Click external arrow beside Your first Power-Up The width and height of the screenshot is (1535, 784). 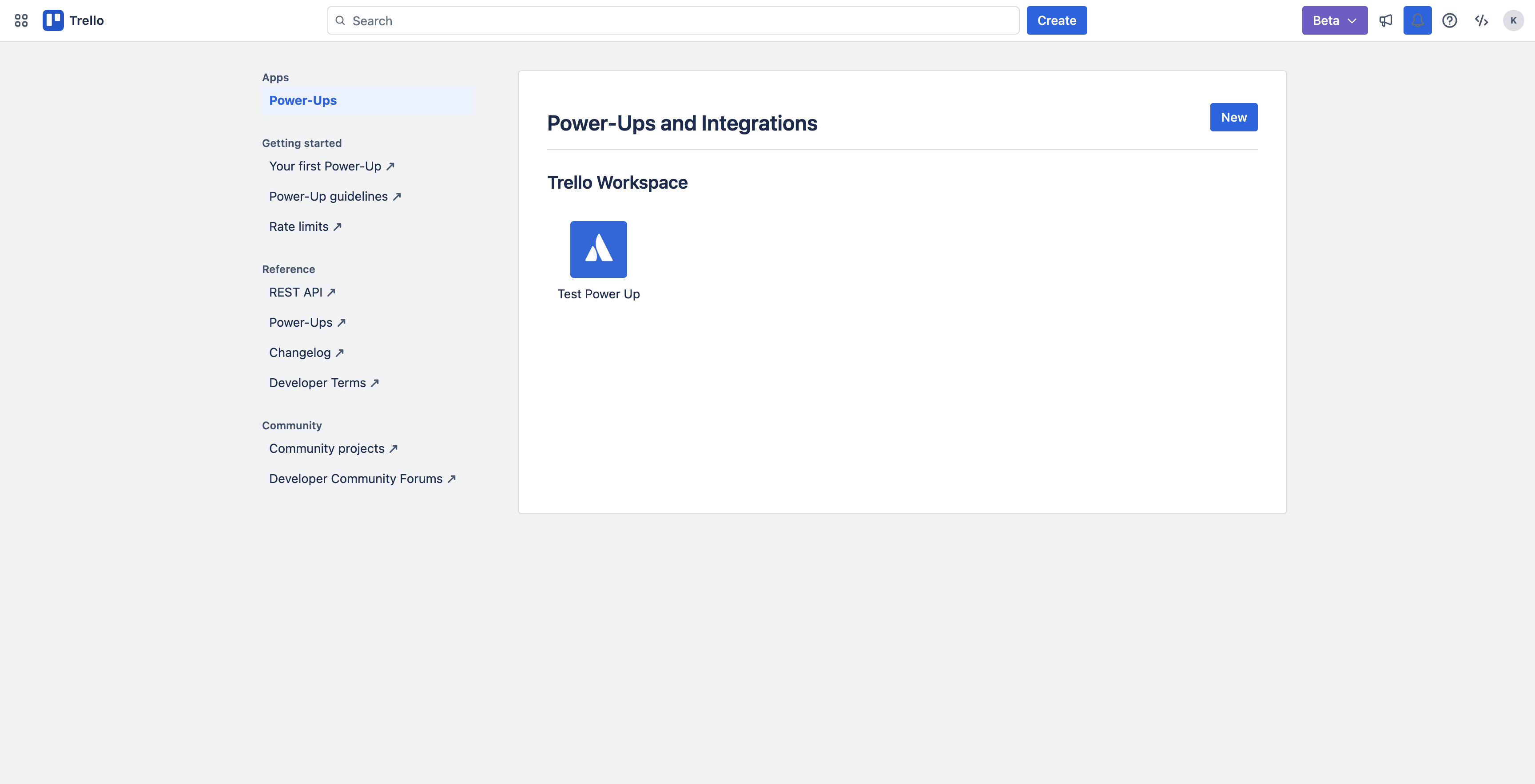tap(390, 166)
